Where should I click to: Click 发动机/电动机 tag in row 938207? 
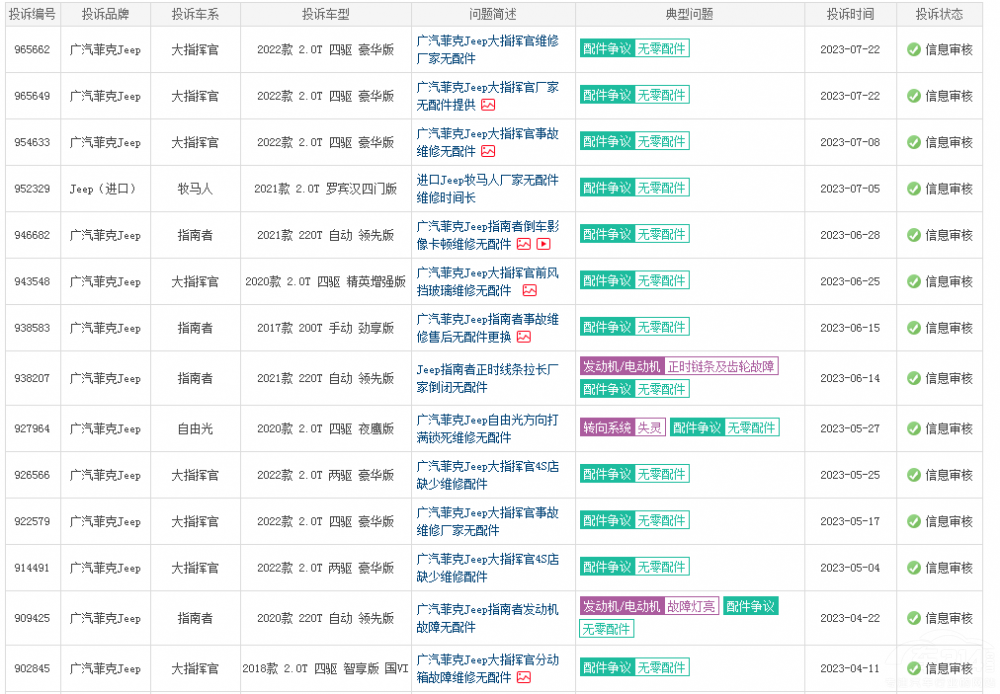coord(621,366)
